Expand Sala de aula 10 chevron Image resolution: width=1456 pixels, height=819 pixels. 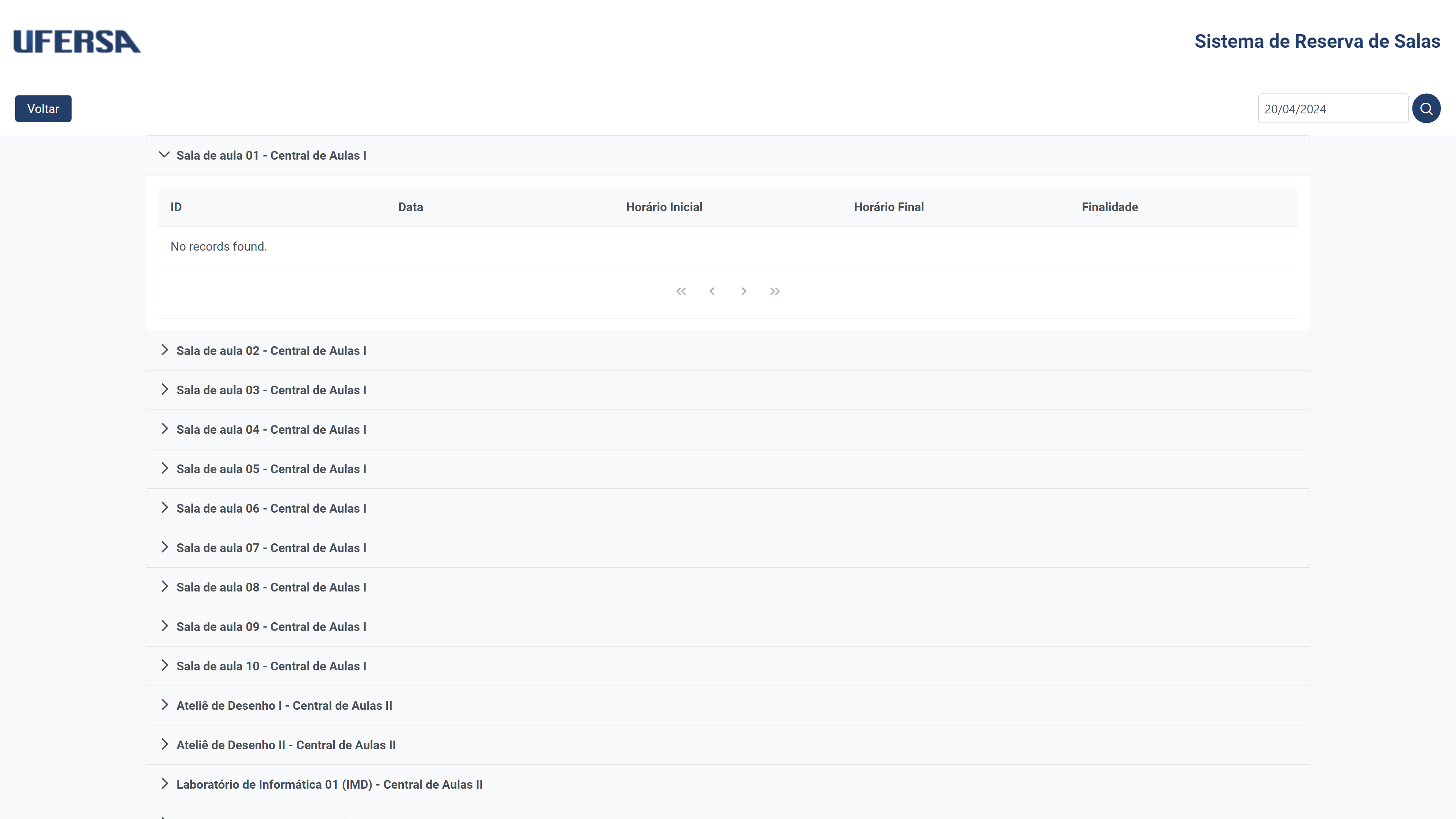pos(165,666)
